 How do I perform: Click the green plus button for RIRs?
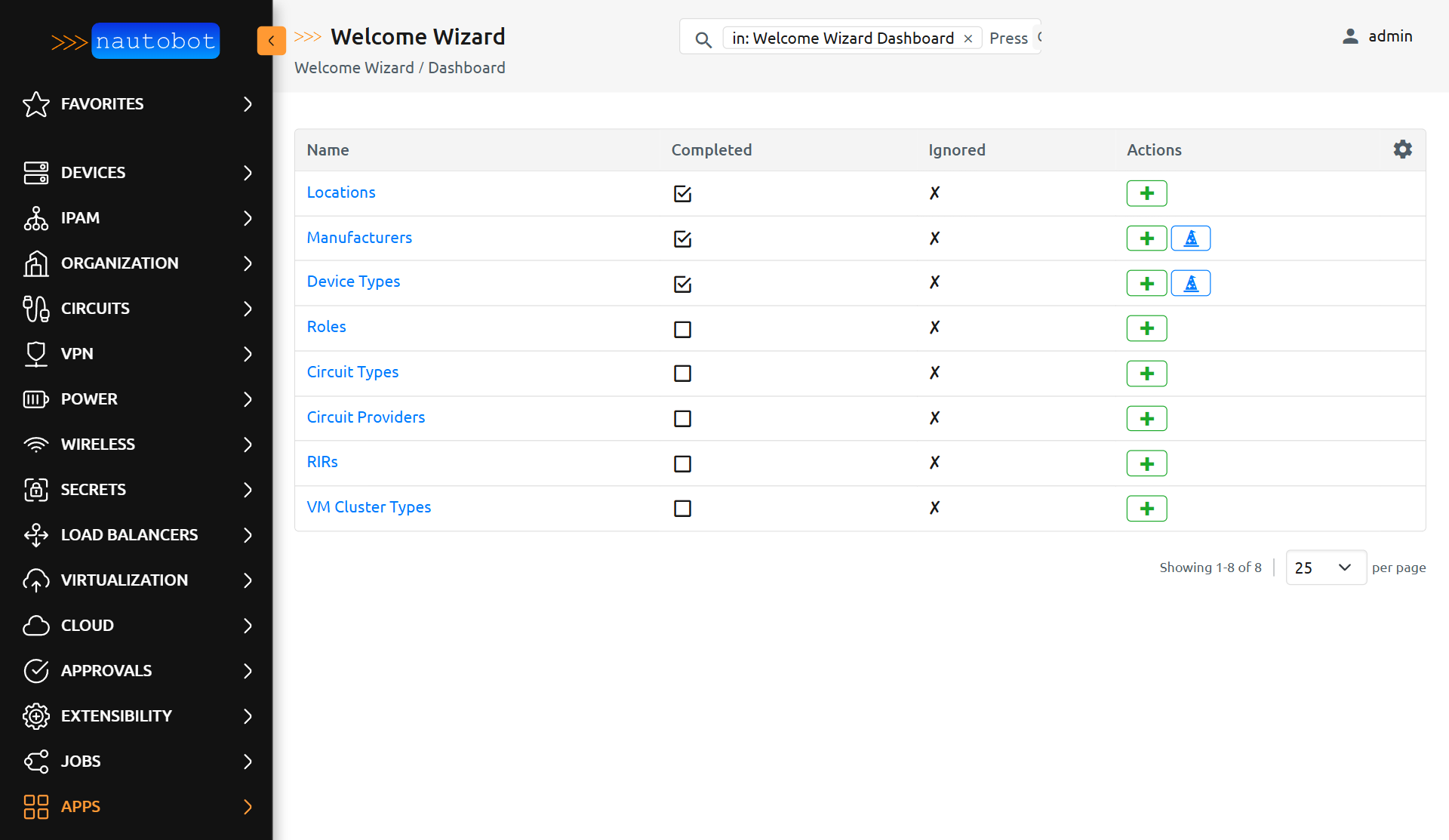(x=1146, y=463)
